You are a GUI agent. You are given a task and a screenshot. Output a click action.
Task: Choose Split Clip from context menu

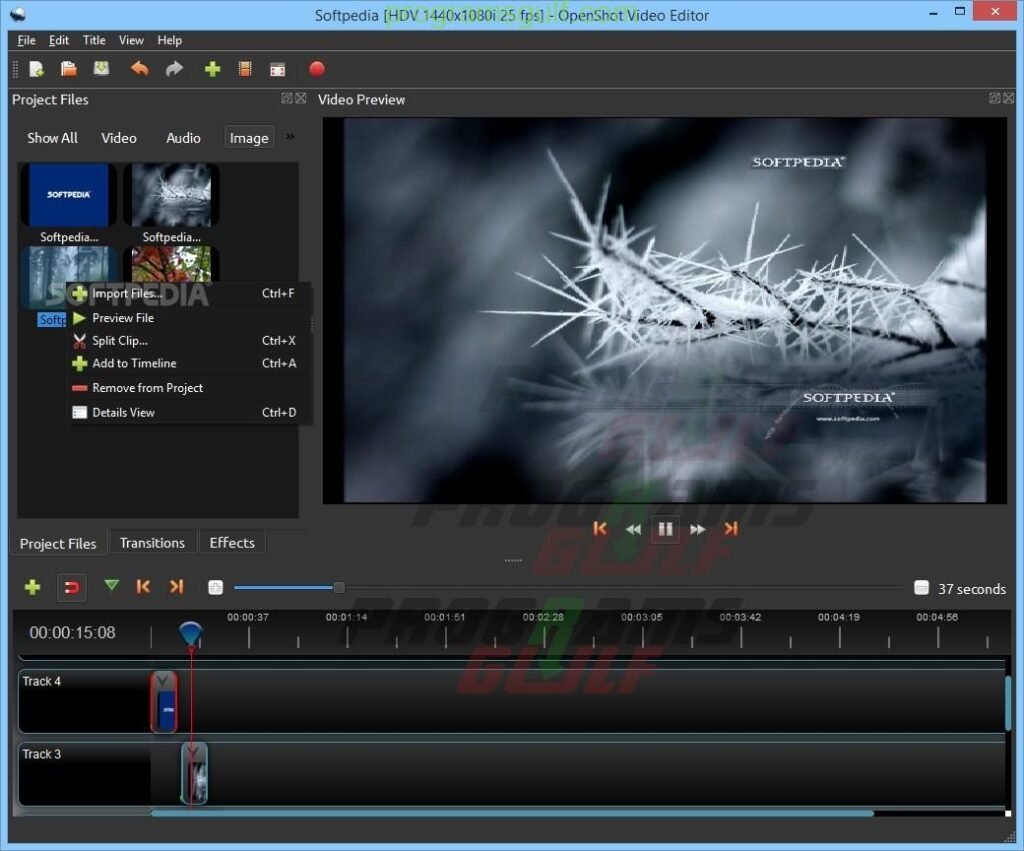click(189, 341)
